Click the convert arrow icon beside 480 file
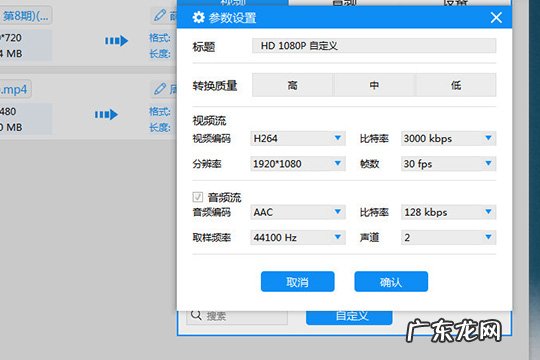Image resolution: width=540 pixels, height=360 pixels. click(x=106, y=114)
